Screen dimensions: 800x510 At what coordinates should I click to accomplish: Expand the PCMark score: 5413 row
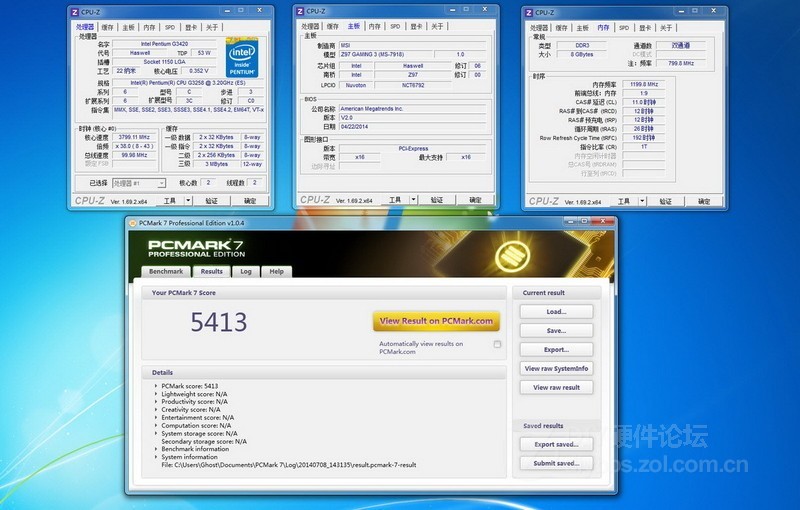click(156, 386)
